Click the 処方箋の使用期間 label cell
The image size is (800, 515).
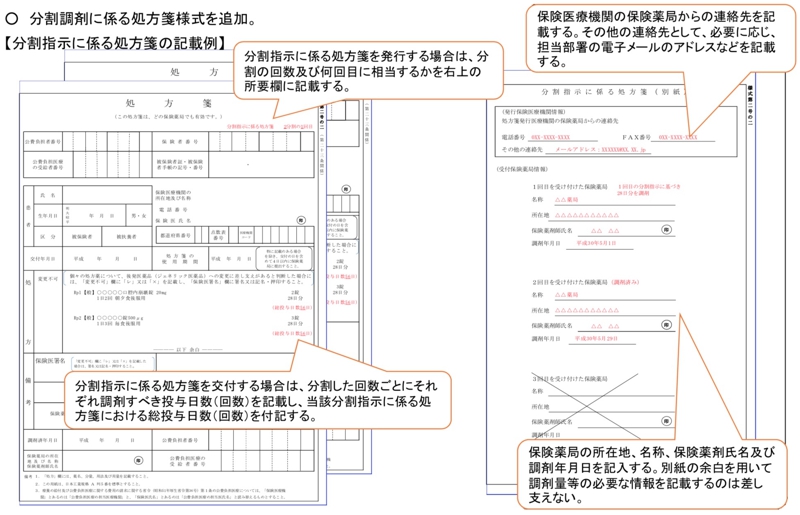coord(180,259)
